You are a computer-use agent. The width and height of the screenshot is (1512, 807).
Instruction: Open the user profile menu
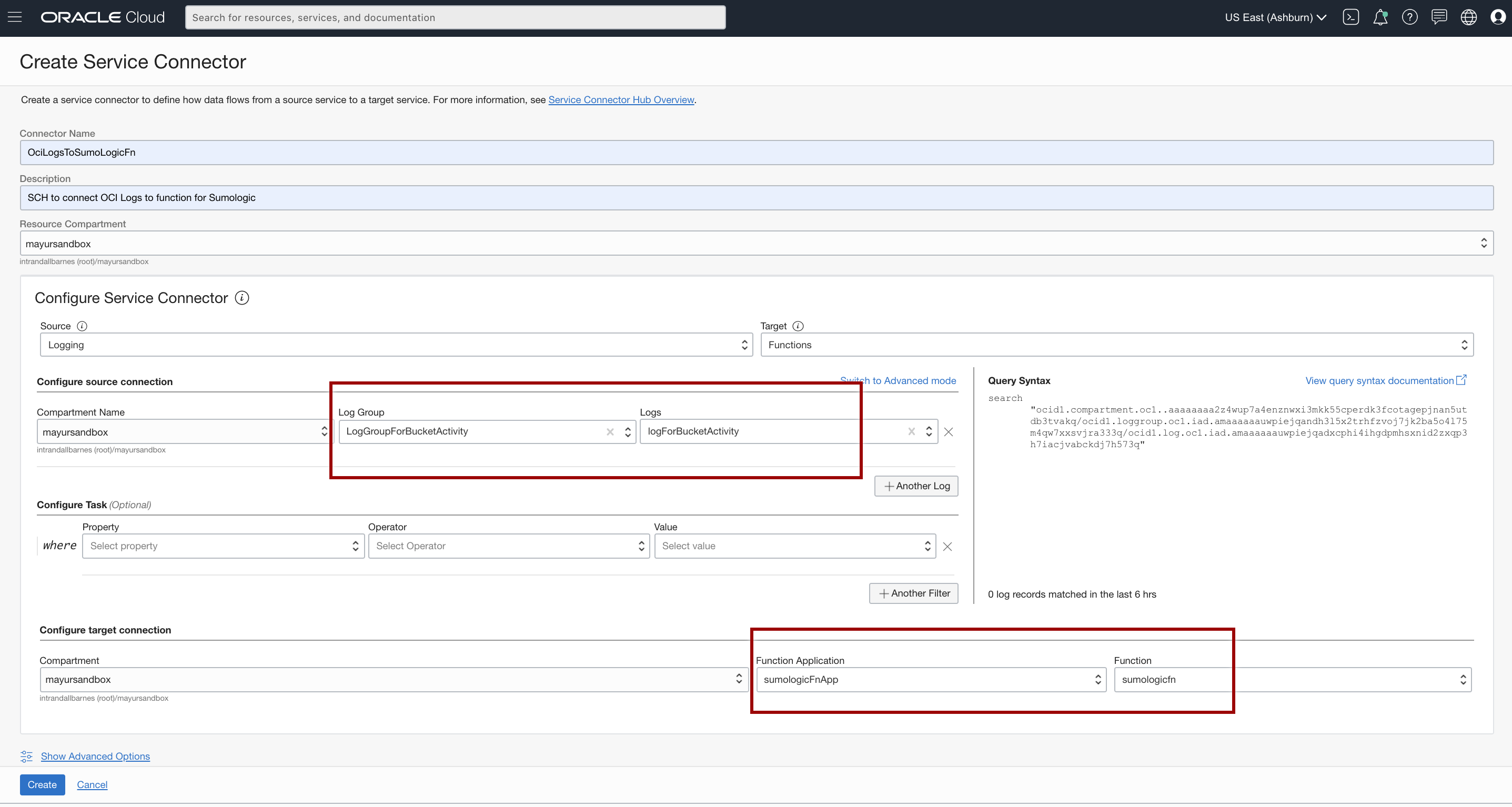[x=1497, y=17]
